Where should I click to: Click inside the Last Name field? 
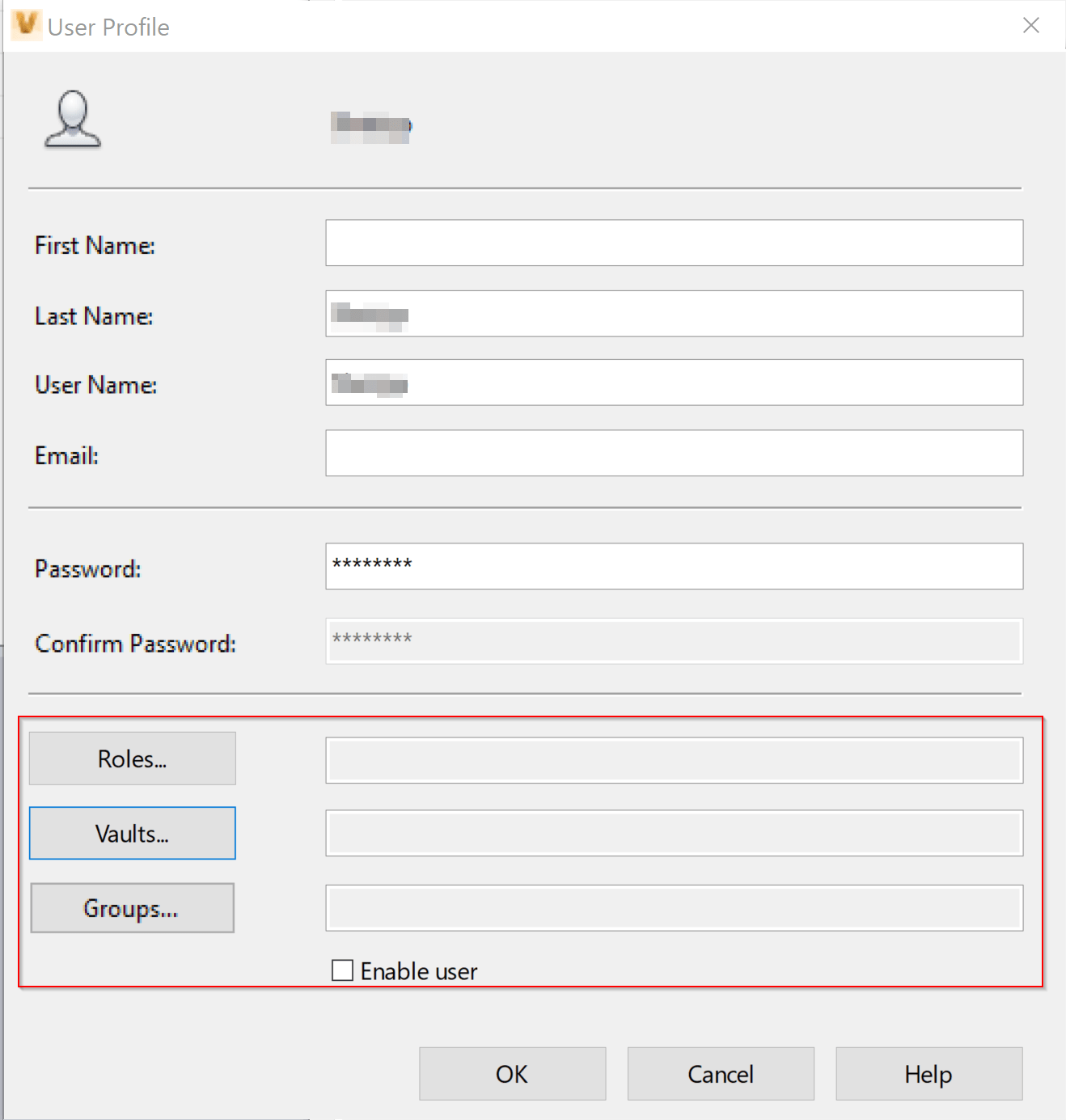[x=675, y=314]
